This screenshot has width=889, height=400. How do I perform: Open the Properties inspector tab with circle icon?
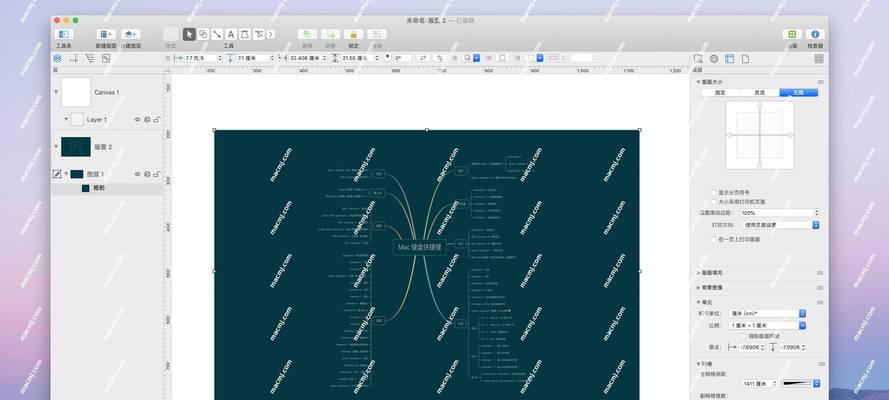point(714,58)
